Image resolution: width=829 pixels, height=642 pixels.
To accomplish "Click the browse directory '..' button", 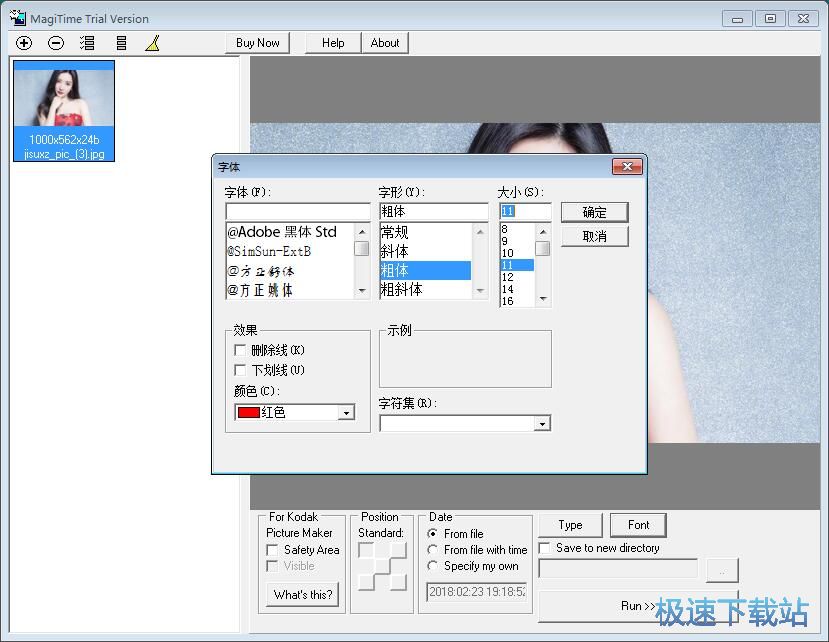I will (722, 571).
